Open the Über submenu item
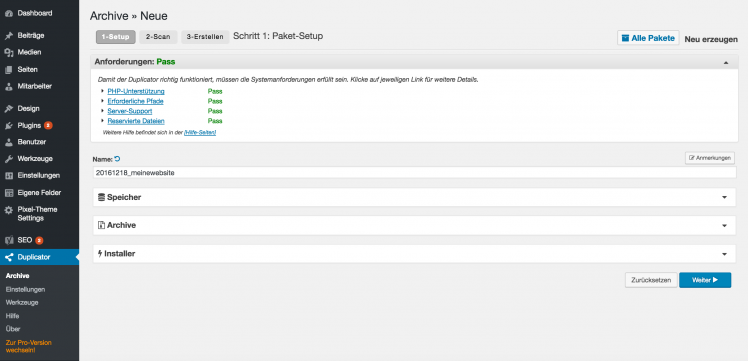 click(13, 329)
